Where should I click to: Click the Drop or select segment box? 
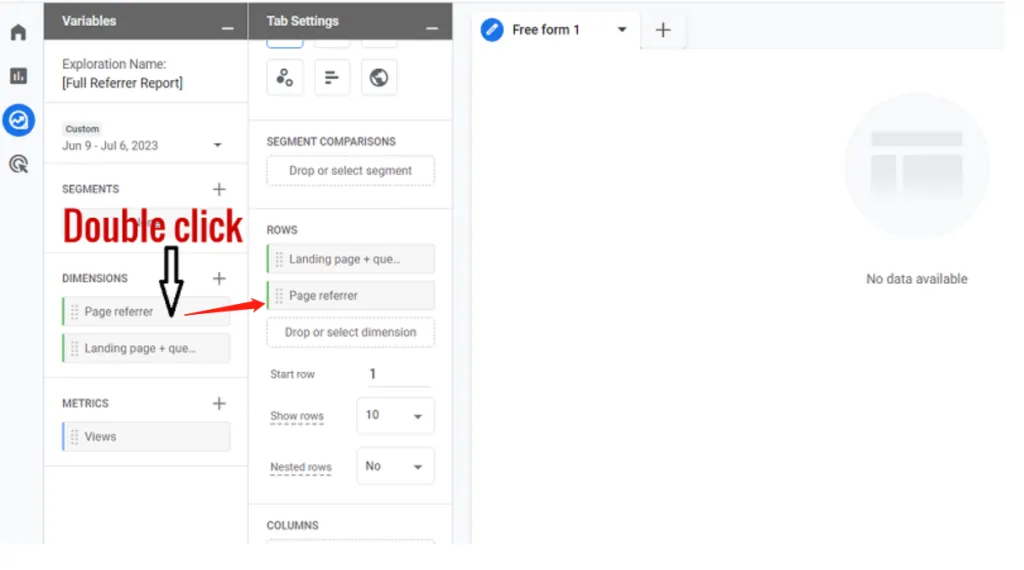click(350, 171)
